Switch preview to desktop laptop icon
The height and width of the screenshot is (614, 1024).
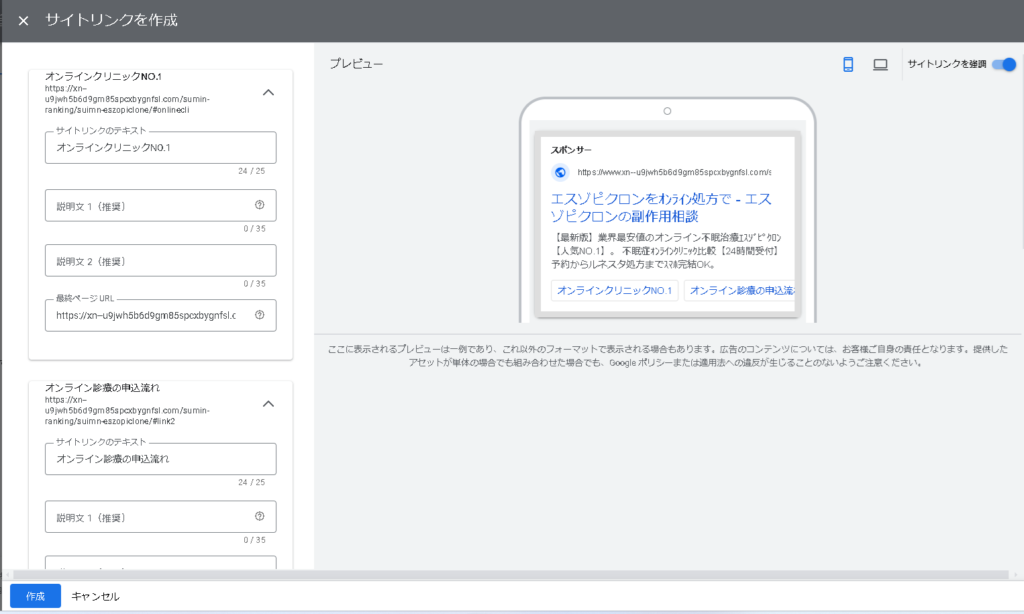[880, 65]
